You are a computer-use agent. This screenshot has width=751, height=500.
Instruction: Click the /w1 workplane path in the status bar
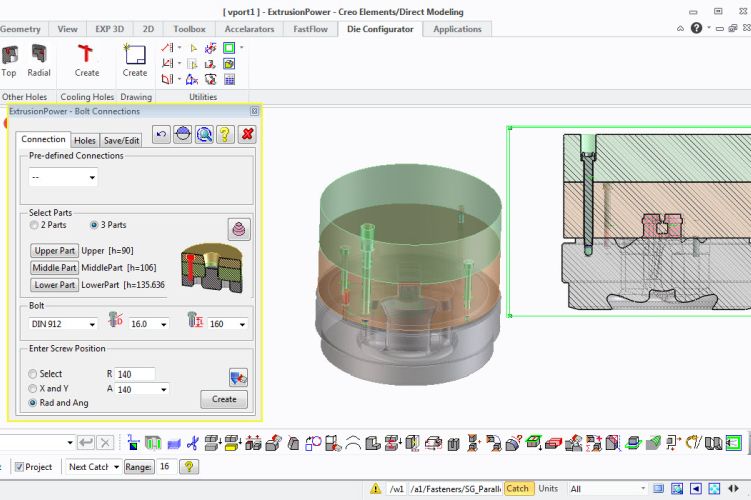tap(397, 489)
